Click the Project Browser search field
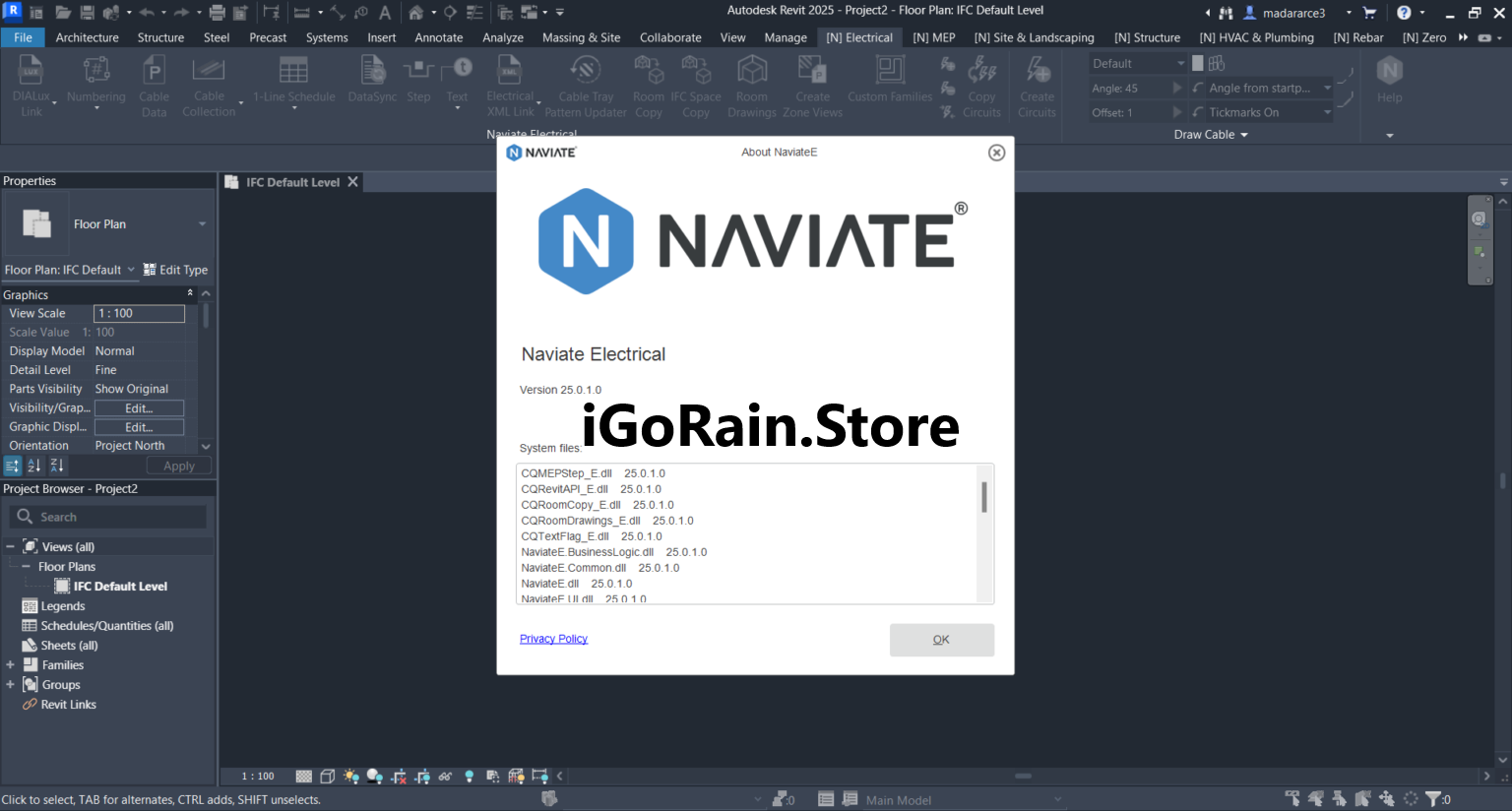This screenshot has height=811, width=1512. click(x=108, y=517)
